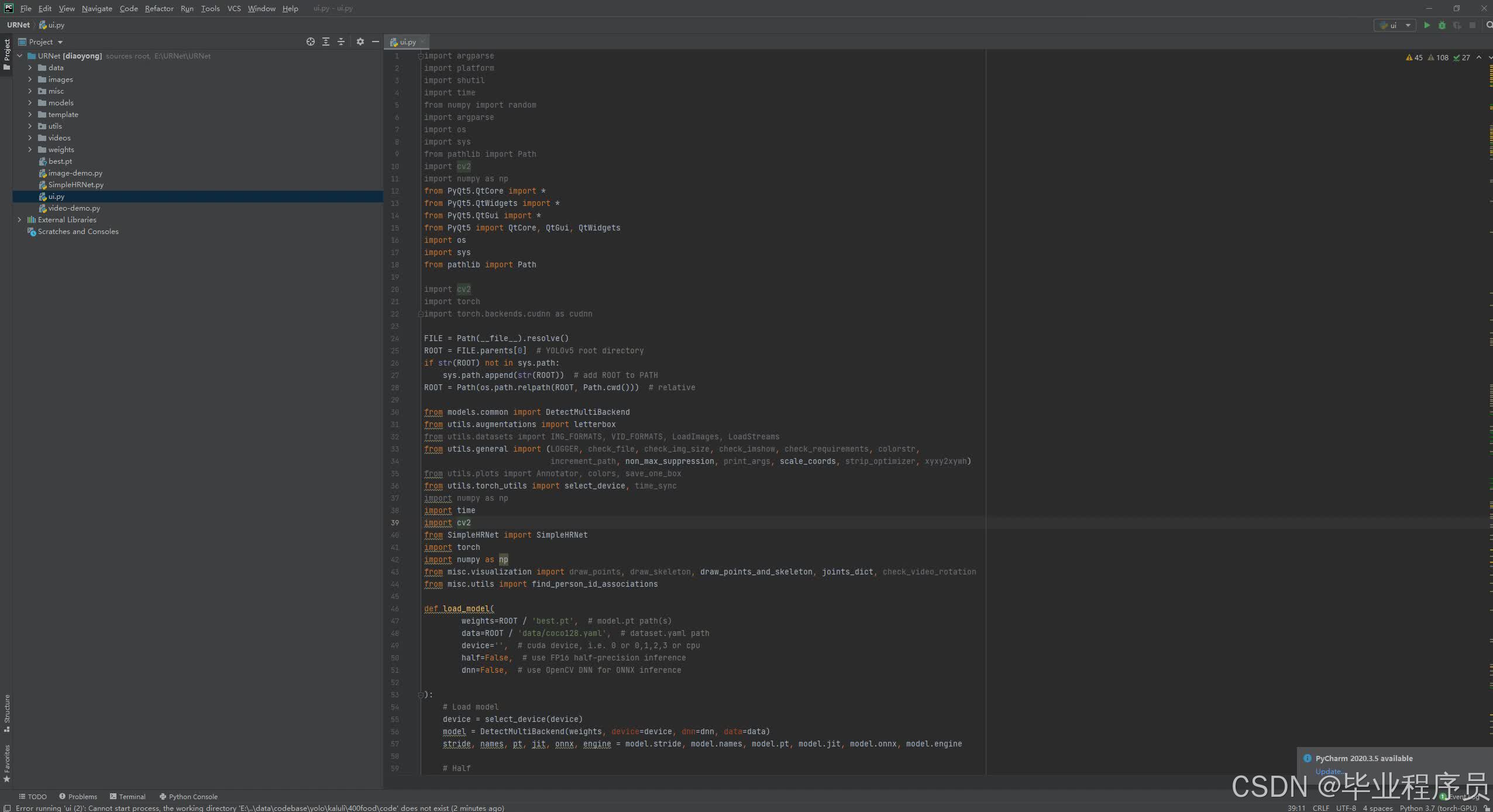Hide the Project tool window
Viewport: 1493px width, 812px height.
coord(376,42)
